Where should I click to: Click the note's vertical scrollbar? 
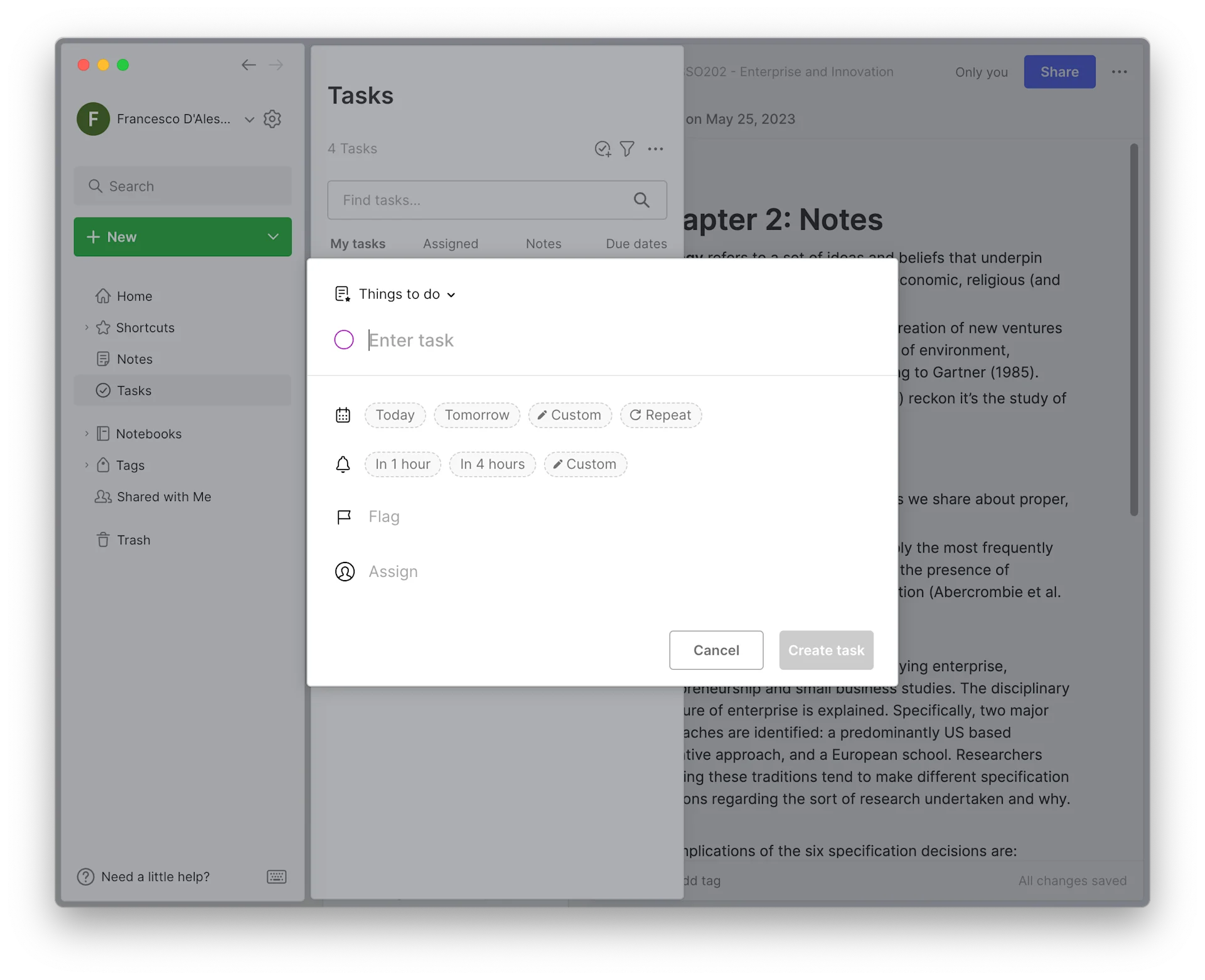click(x=1133, y=330)
